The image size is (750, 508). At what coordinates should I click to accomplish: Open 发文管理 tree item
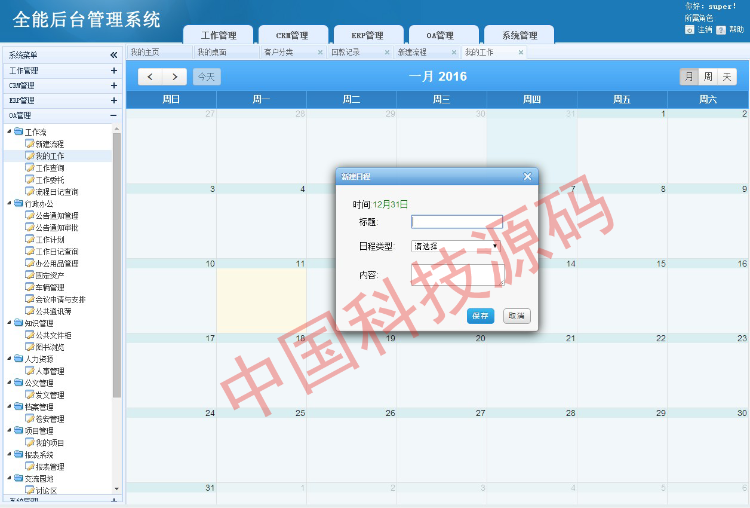point(50,395)
